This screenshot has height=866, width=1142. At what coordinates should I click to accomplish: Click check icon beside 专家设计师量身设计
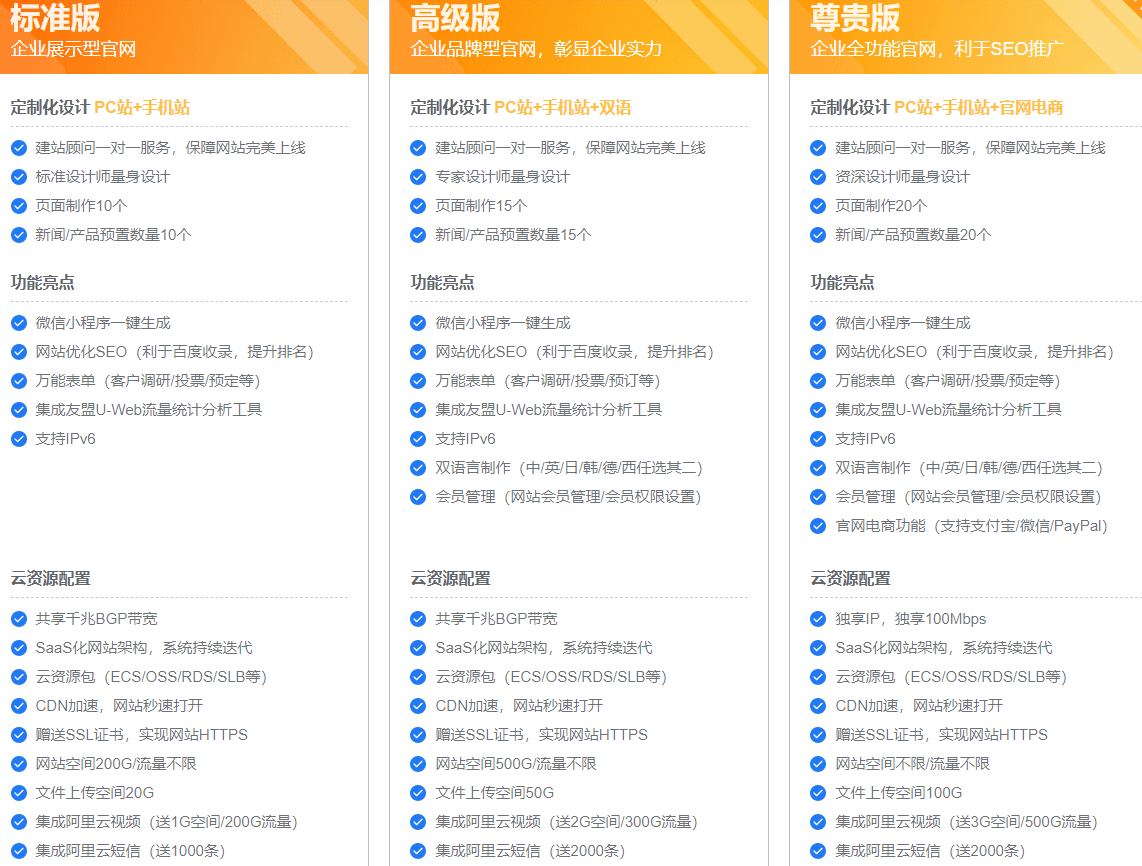418,177
